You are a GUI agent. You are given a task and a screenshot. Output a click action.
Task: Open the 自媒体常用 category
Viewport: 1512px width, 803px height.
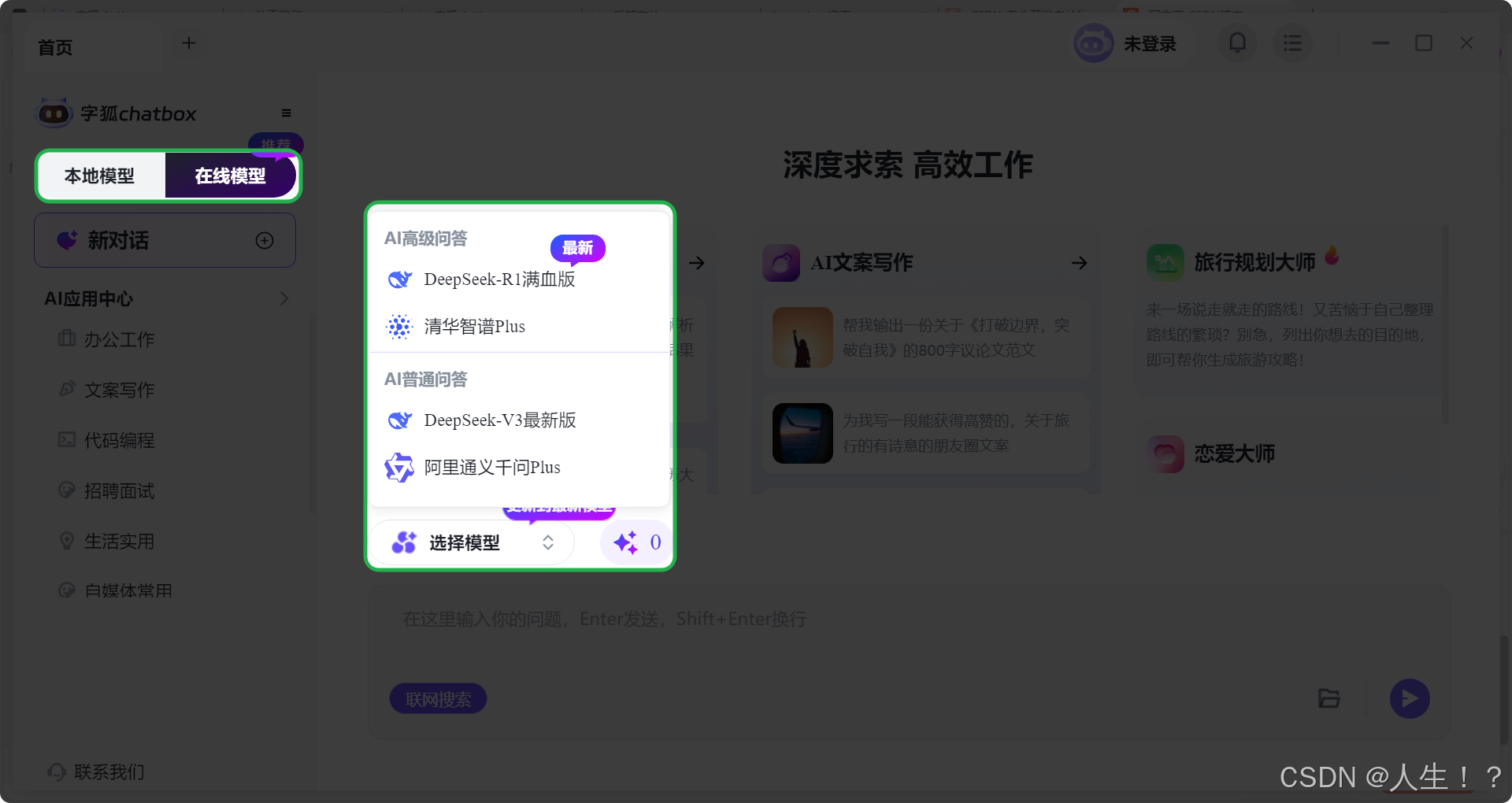click(x=126, y=590)
